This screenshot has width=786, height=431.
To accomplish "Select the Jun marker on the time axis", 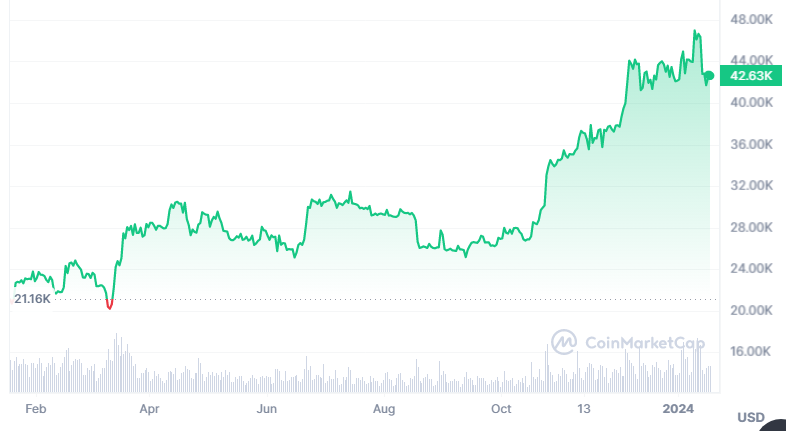I will tap(266, 408).
